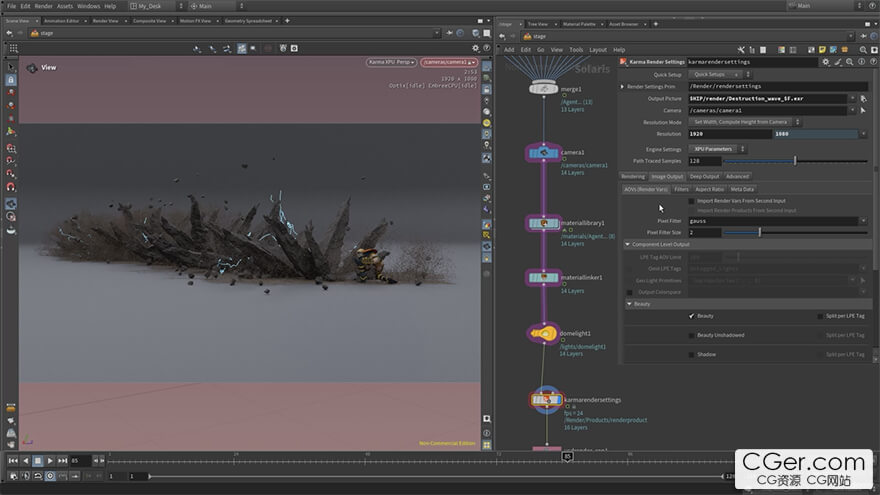The image size is (880, 495).
Task: Click the View tool camera icon in viewport
Action: (x=32, y=68)
